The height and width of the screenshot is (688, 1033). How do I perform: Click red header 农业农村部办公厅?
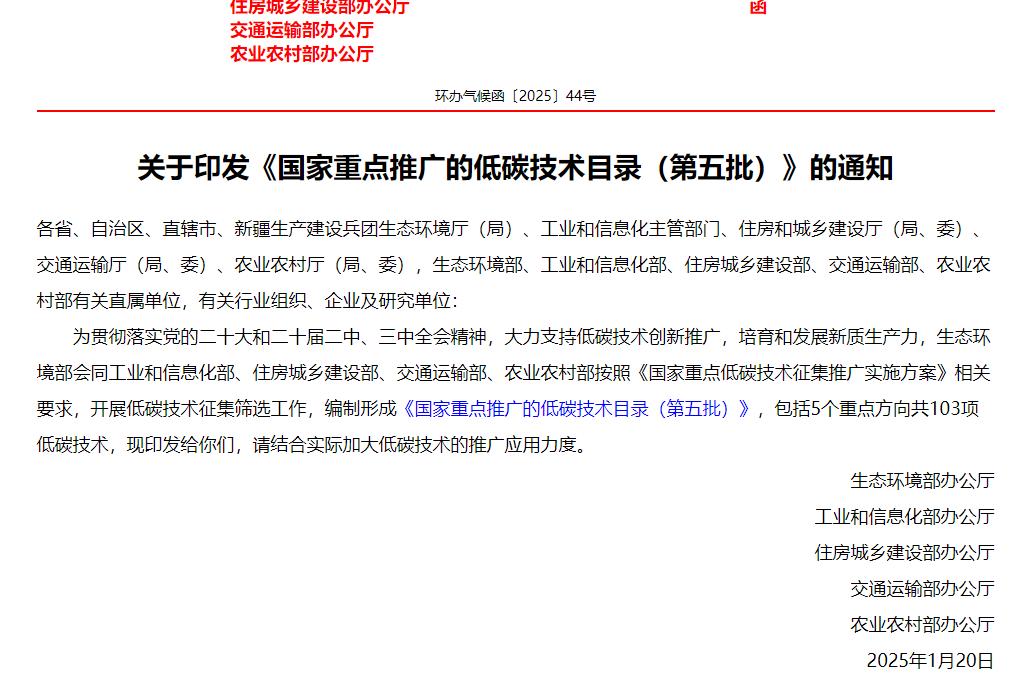302,54
